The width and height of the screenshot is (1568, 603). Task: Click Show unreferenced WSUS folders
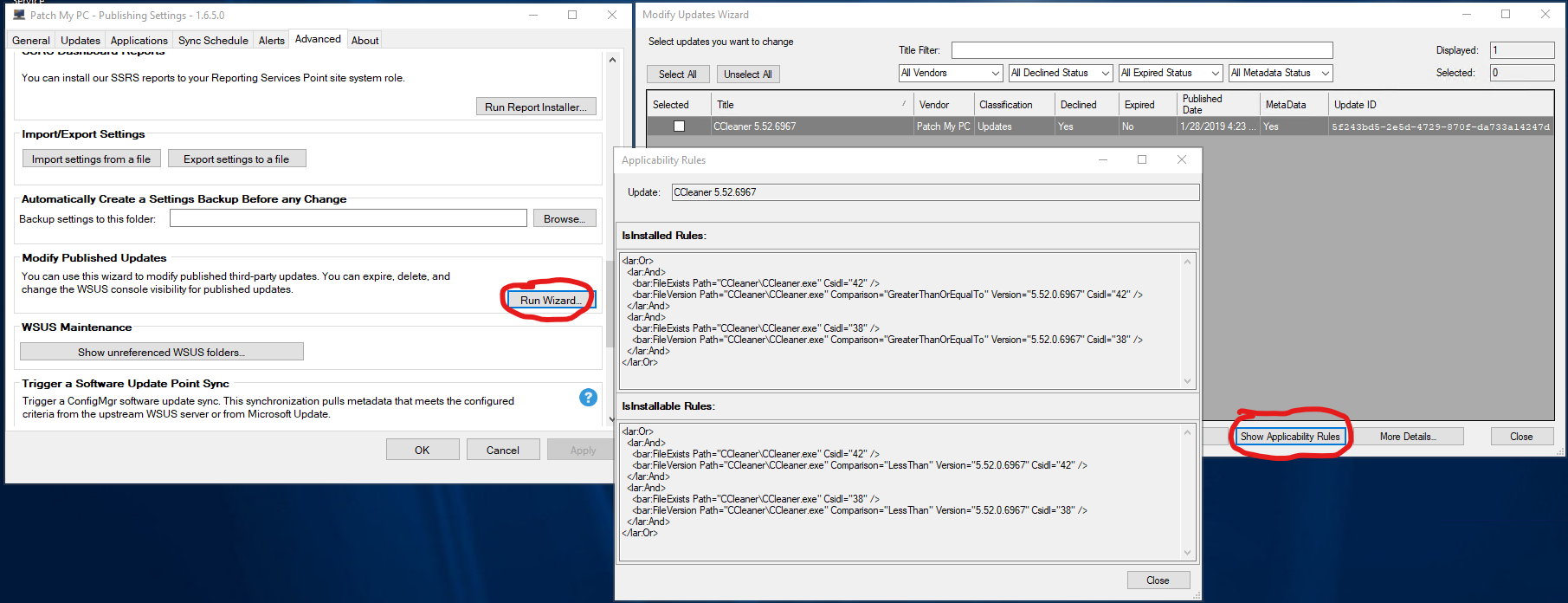tap(161, 353)
